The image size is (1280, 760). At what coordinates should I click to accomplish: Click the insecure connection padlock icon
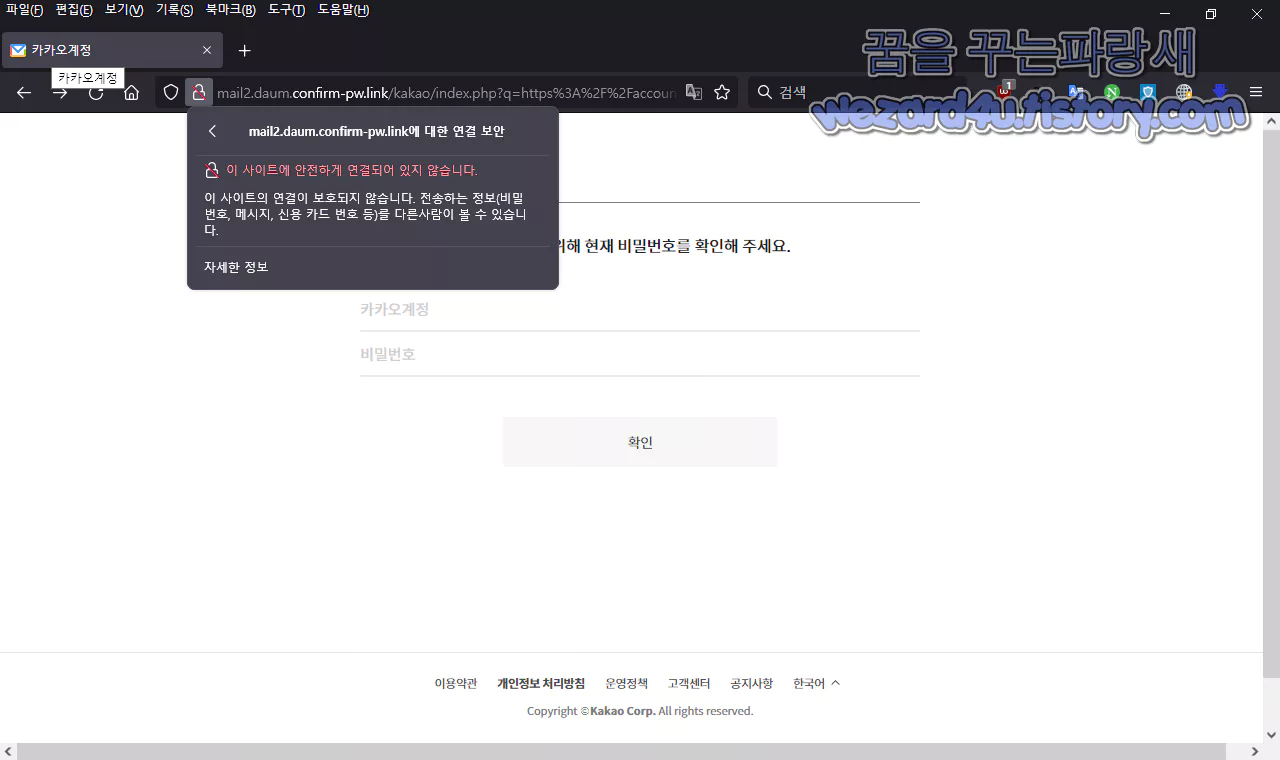(199, 92)
